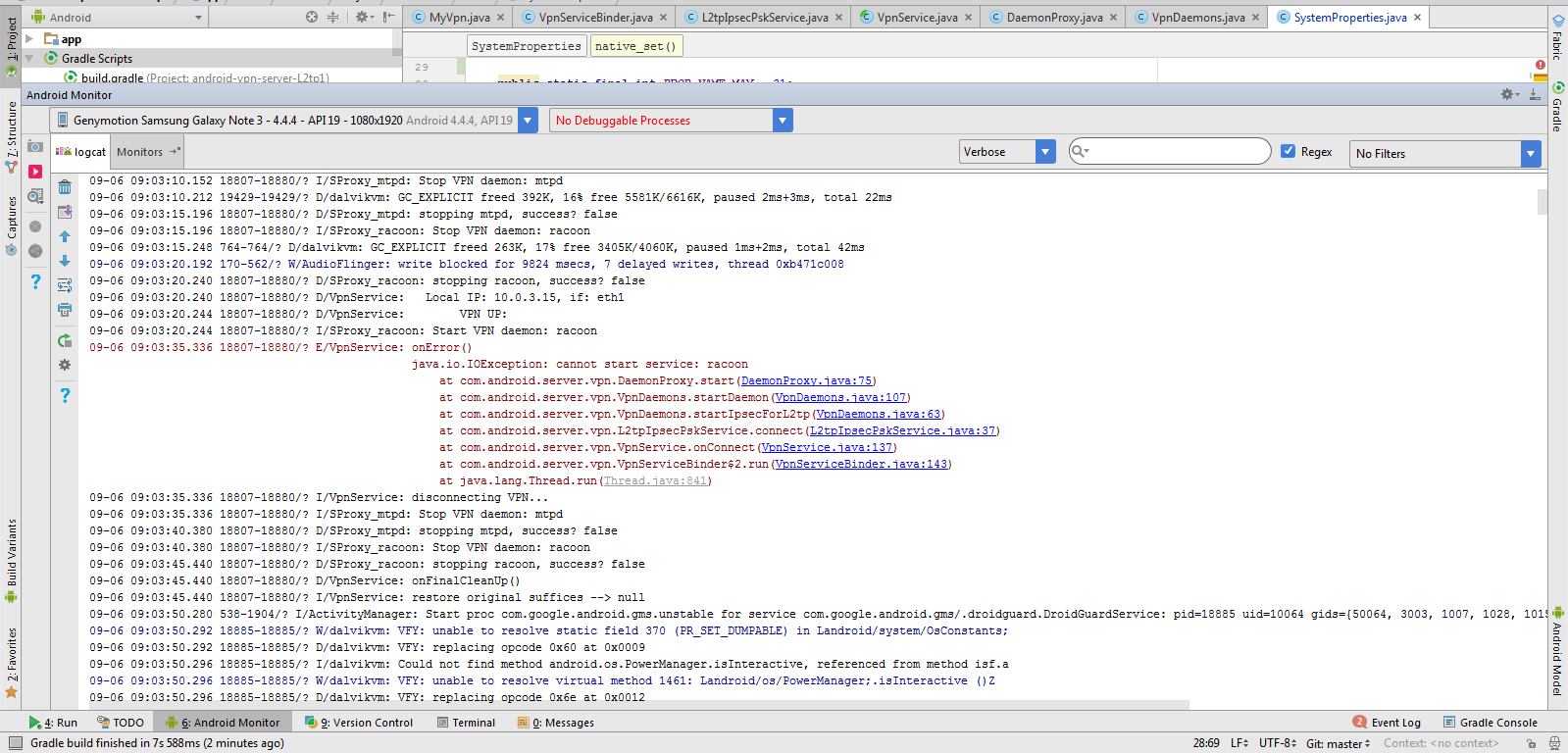Collapse the Gradle Scripts tree node
1568x753 pixels.
[x=29, y=58]
